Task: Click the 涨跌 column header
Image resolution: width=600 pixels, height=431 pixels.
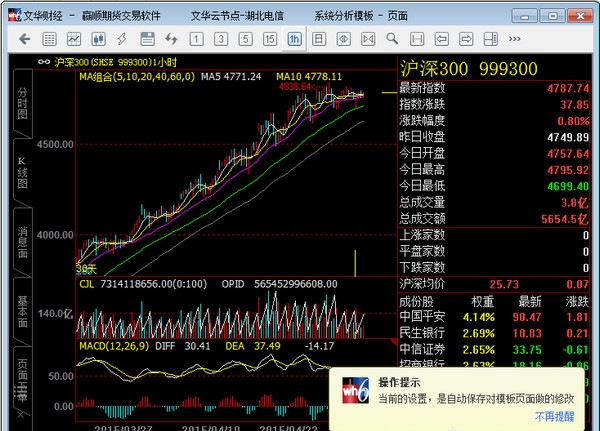Action: [577, 302]
